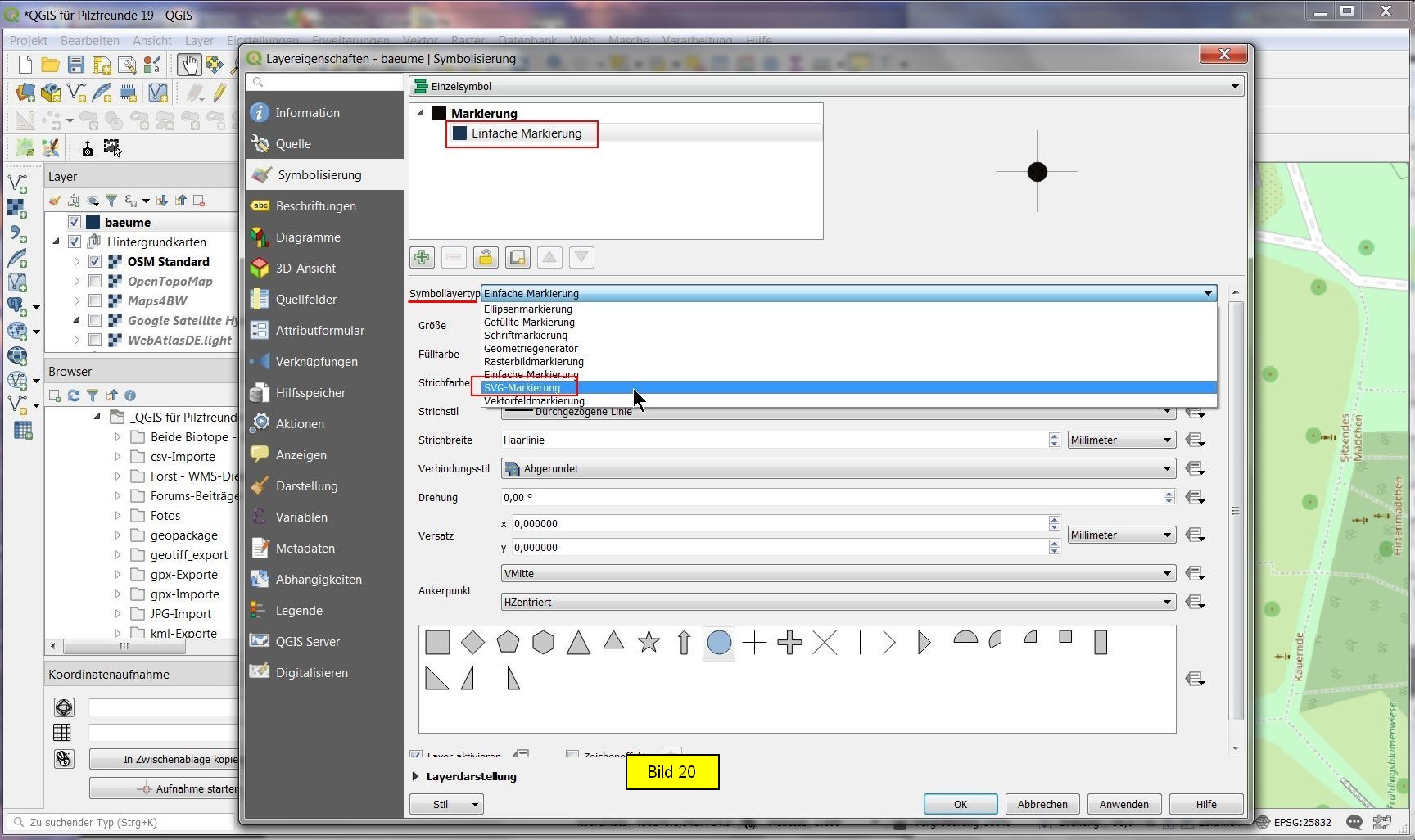
Task: Select the pentagon marker shape
Action: pos(508,643)
